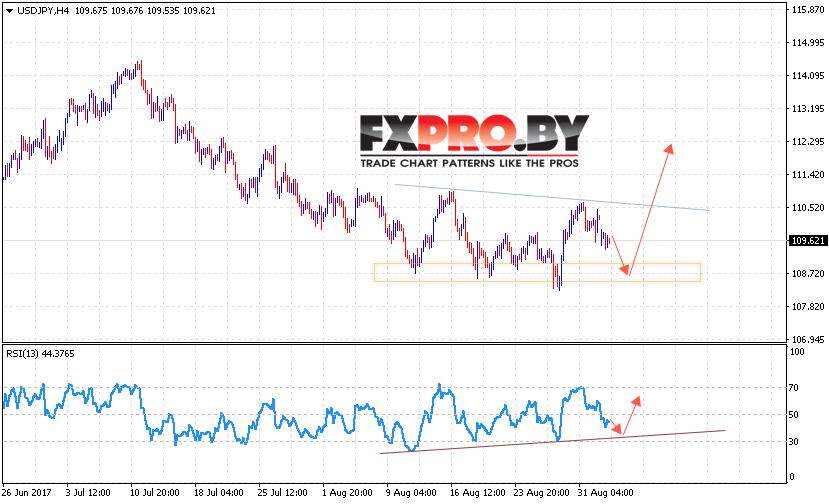Select the RSI 50 level label
This screenshot has height=504, width=829.
tap(793, 415)
